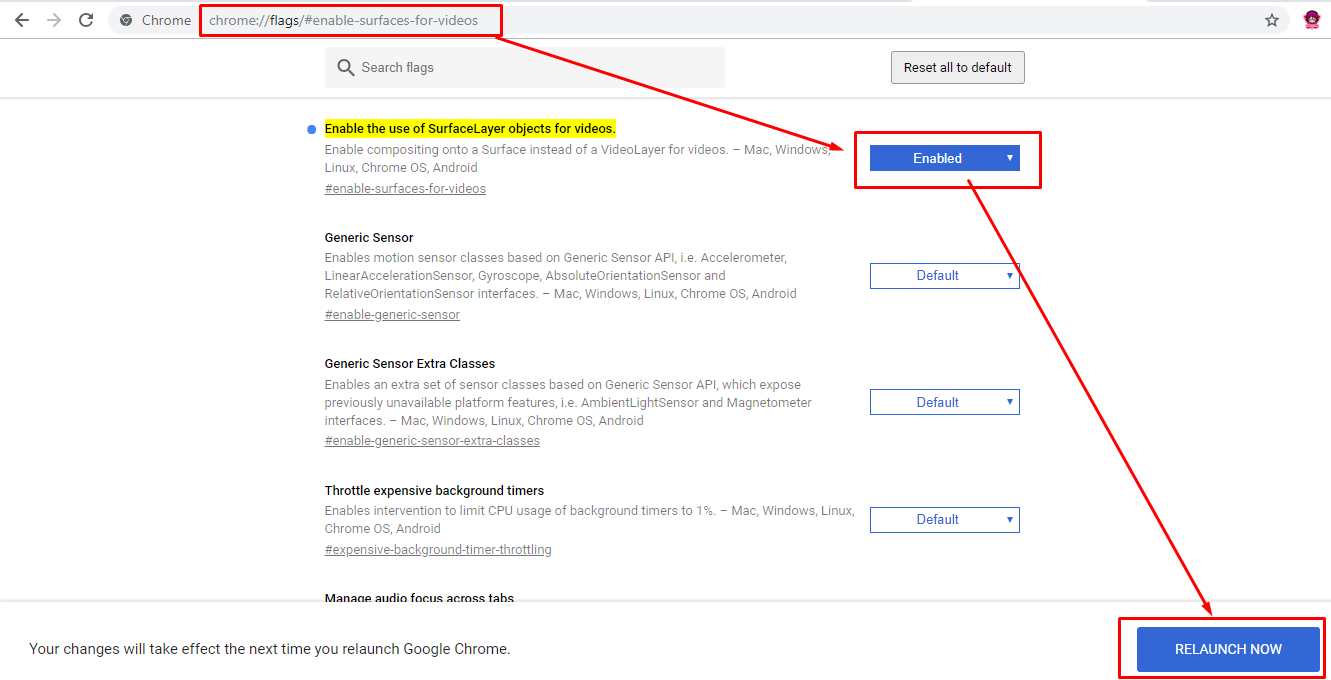Viewport: 1331px width, 680px height.
Task: Click the browser forward arrow
Action: point(54,20)
